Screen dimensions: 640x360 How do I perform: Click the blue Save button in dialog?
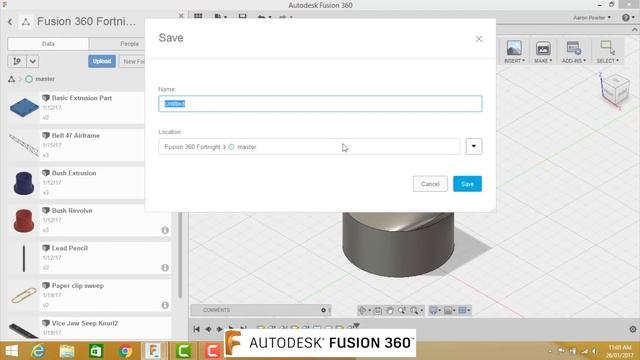tap(467, 184)
